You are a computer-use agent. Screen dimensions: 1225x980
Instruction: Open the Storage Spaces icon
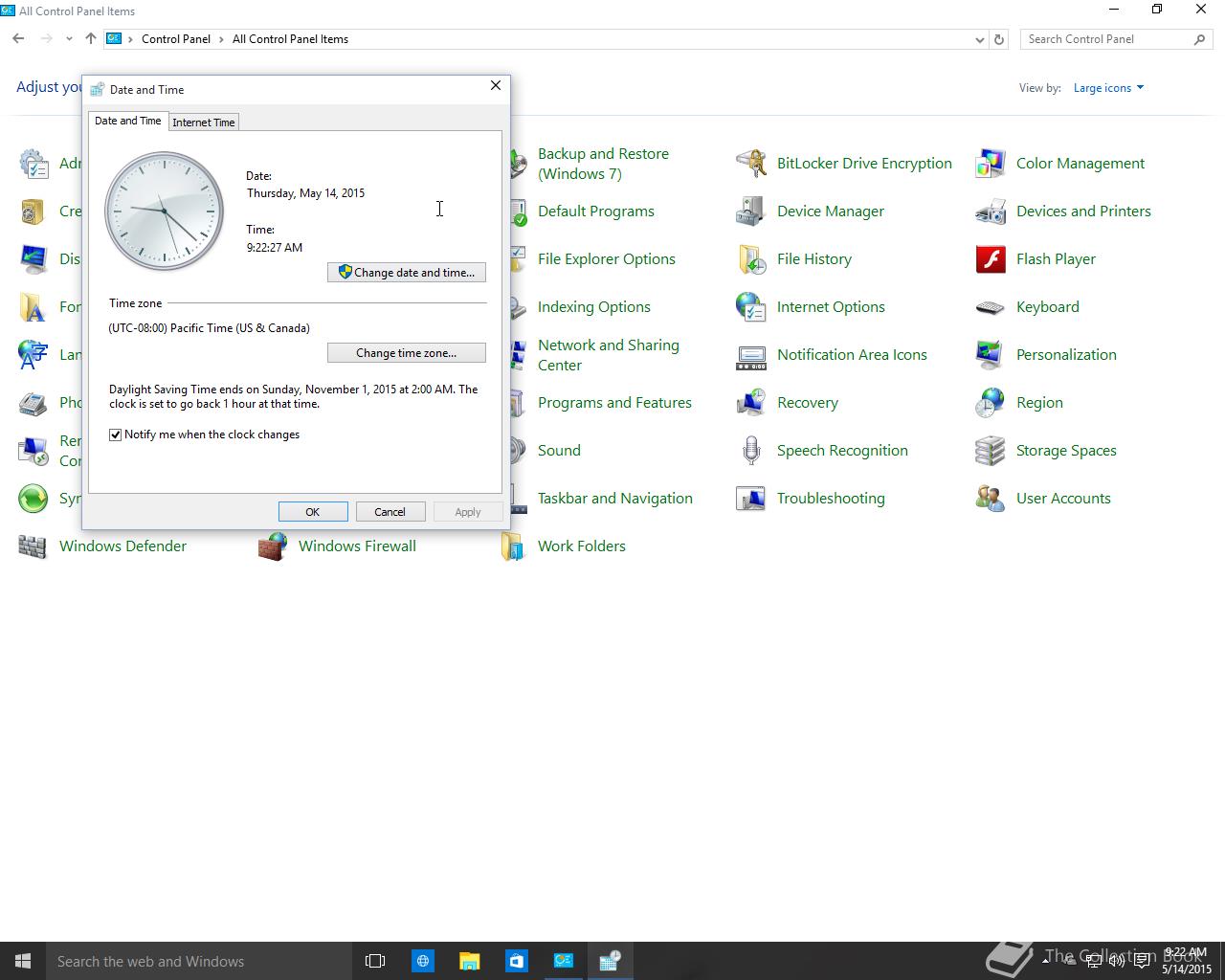(x=990, y=451)
